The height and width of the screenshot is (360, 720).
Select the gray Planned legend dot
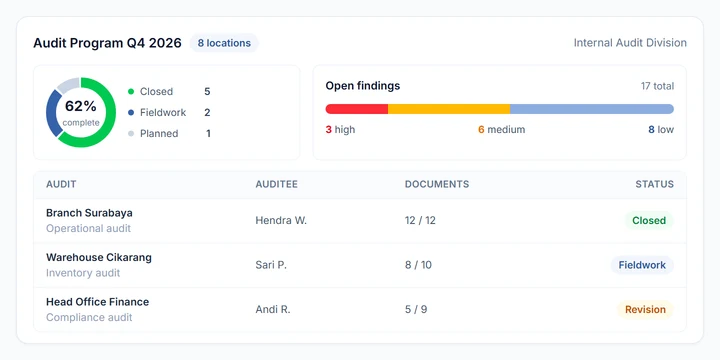click(x=131, y=134)
